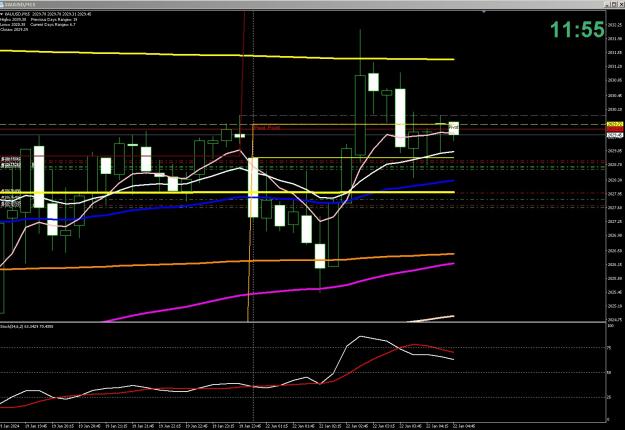Click the yellow price label on the price axis
The width and height of the screenshot is (625, 430).
tap(615, 124)
